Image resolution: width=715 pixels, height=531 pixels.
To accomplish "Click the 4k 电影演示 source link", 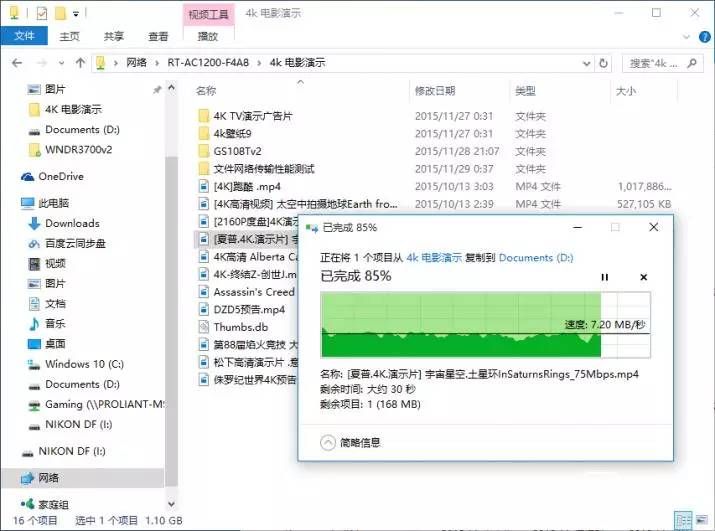I will pyautogui.click(x=434, y=258).
